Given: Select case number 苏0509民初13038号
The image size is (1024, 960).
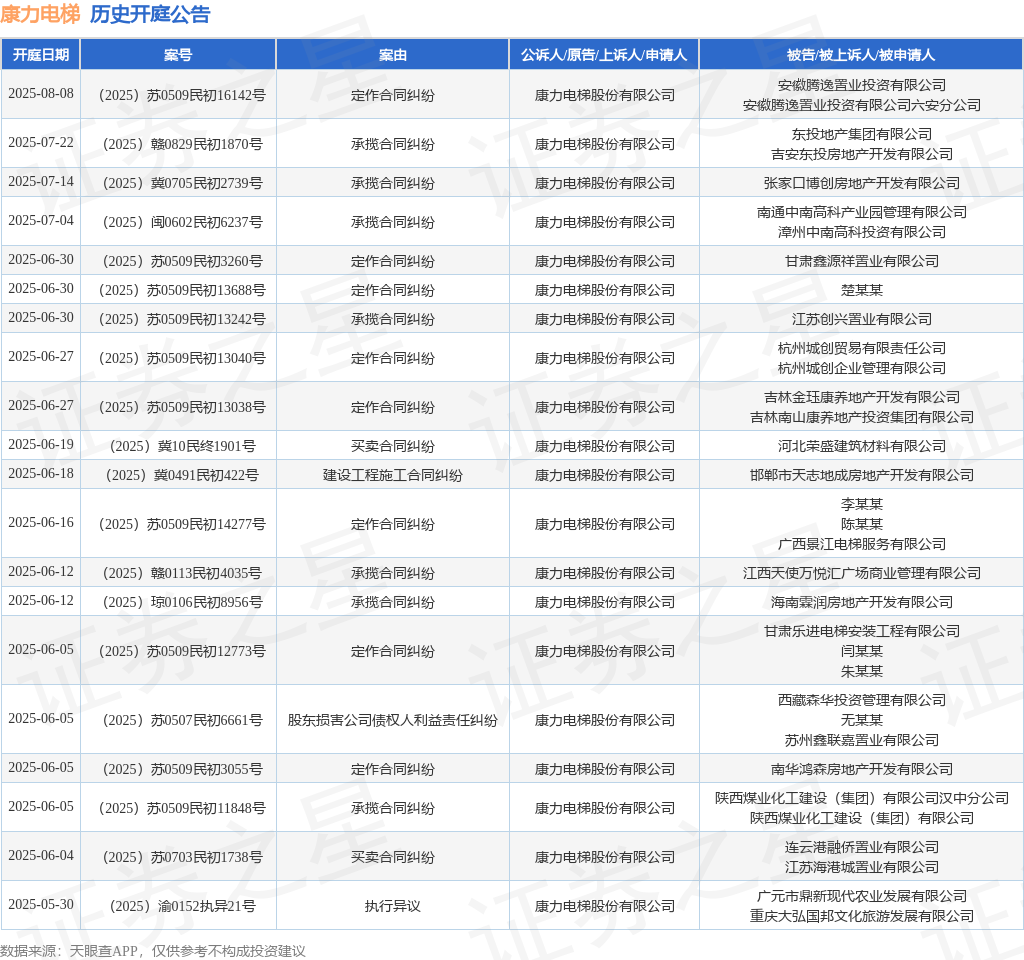Looking at the screenshot, I should point(182,408).
